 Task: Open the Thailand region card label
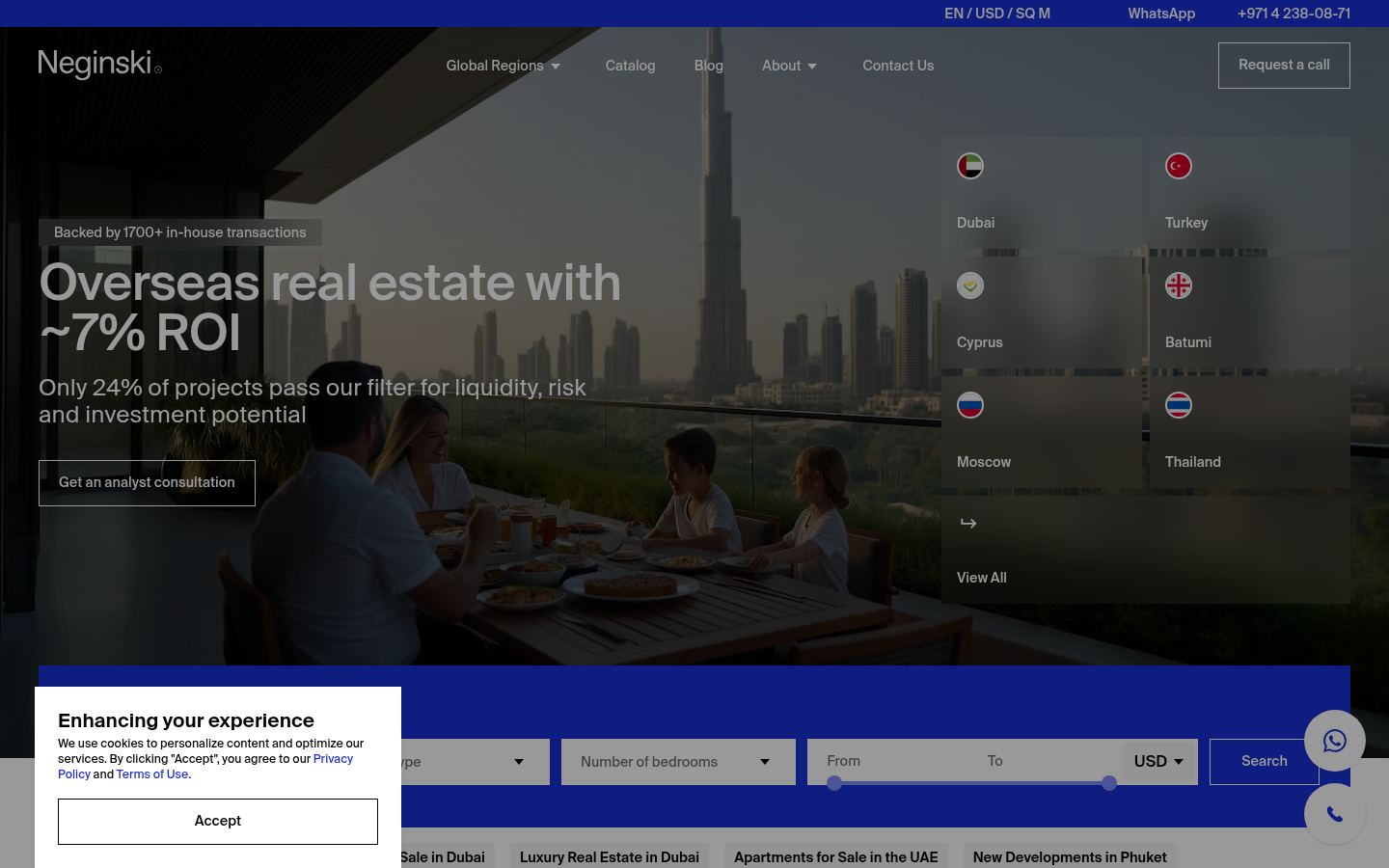click(1193, 462)
